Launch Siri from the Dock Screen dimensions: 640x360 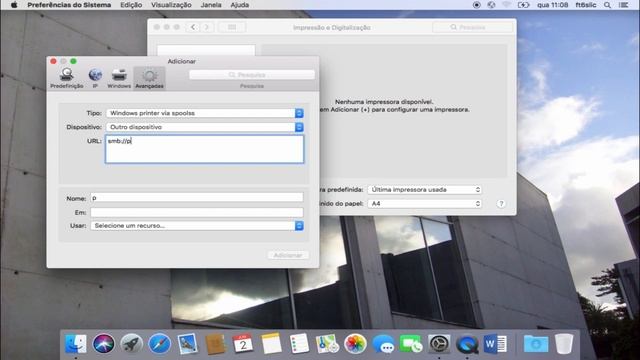coord(104,344)
